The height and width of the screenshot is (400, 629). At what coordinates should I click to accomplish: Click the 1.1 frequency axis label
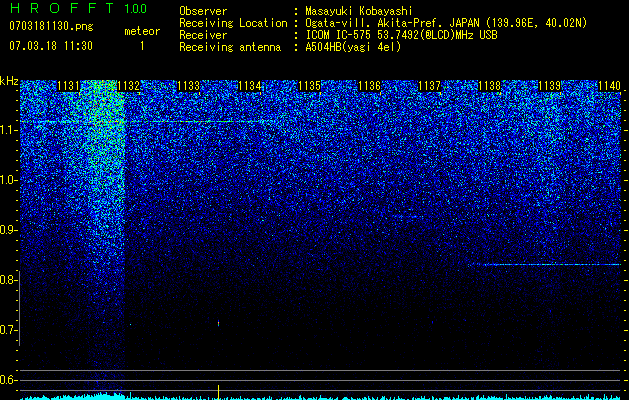[x=8, y=130]
